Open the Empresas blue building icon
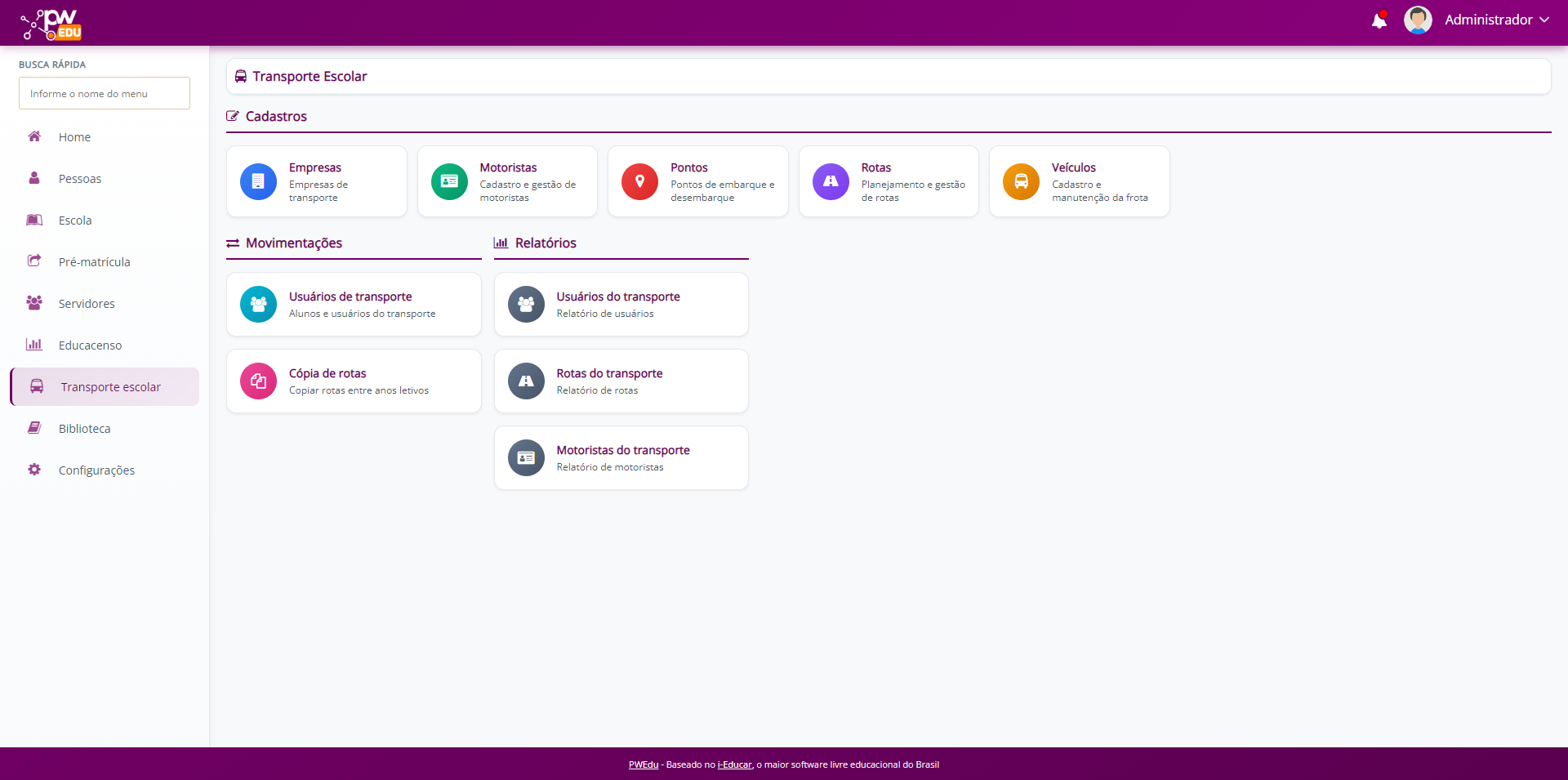 [x=258, y=181]
